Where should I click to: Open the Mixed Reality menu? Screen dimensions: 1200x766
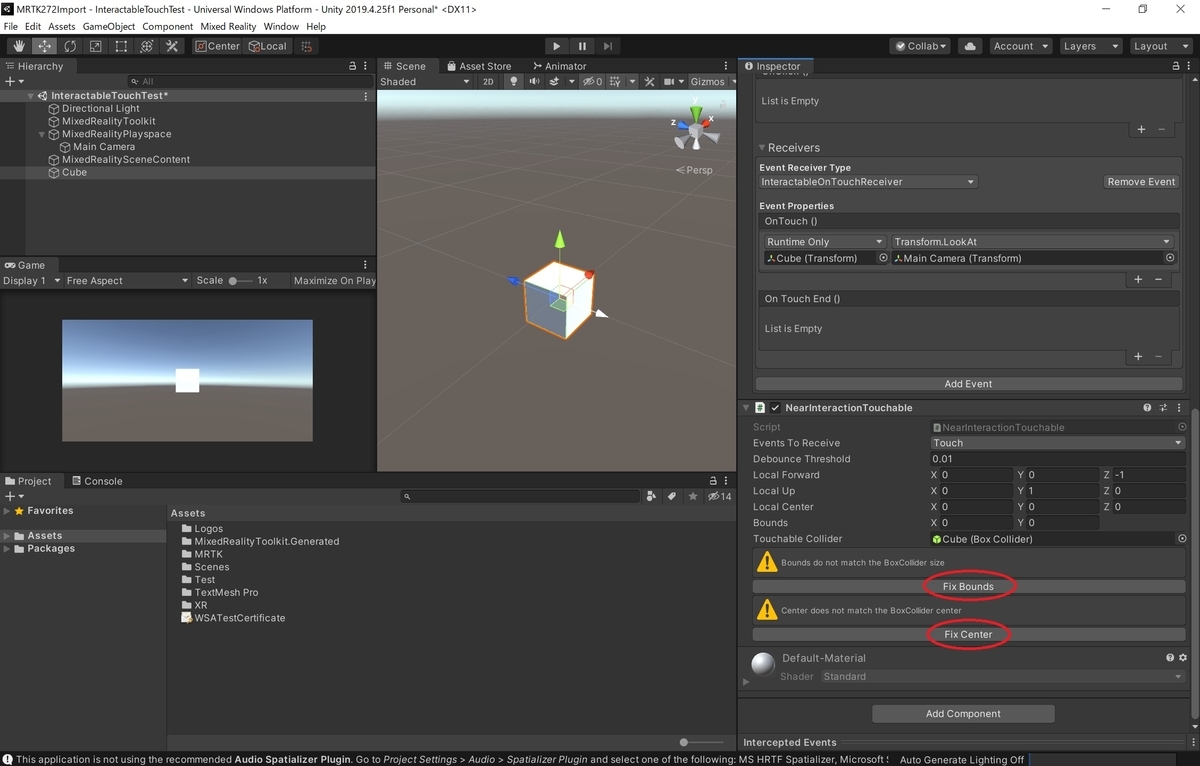(228, 26)
